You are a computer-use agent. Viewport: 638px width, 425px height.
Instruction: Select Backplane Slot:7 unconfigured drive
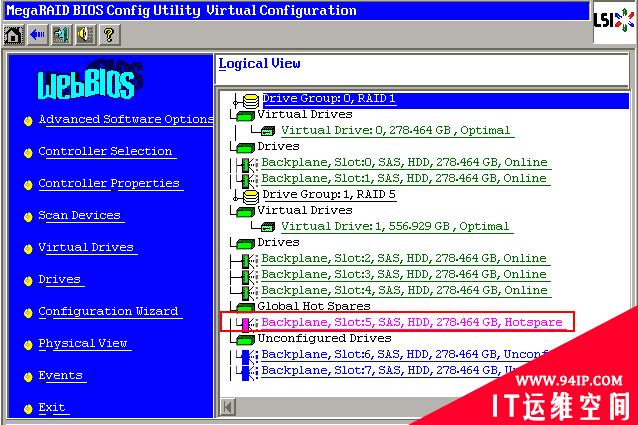point(390,371)
